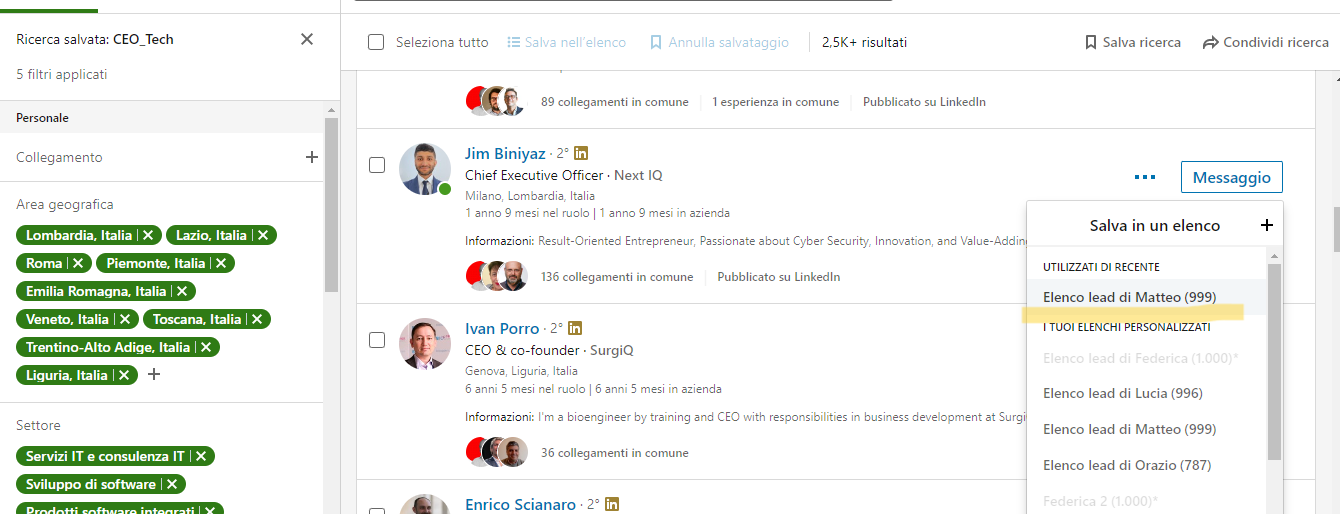Select Jim Biniyaz result checkbox
This screenshot has width=1340, height=514.
[377, 165]
